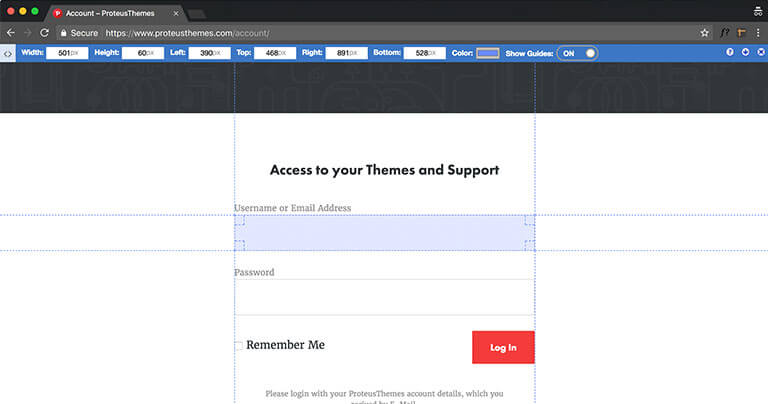Close the Account – ProteusThemes tab
Screen dimensions: 768x404
(176, 13)
